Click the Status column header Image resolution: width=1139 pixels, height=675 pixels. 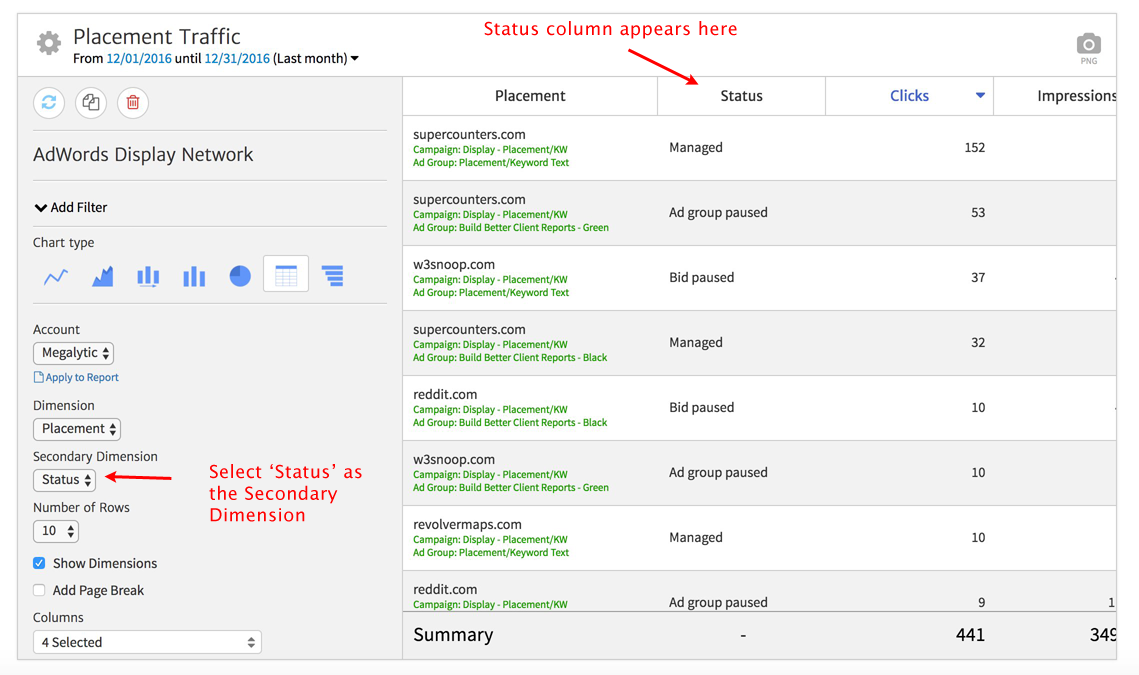[x=741, y=95]
